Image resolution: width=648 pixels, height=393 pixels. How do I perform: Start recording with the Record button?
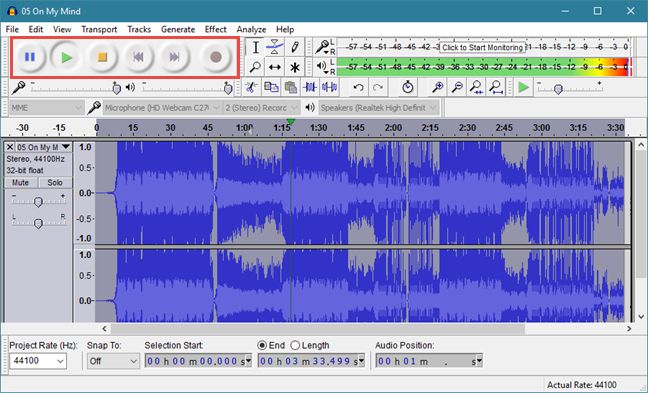(x=215, y=57)
